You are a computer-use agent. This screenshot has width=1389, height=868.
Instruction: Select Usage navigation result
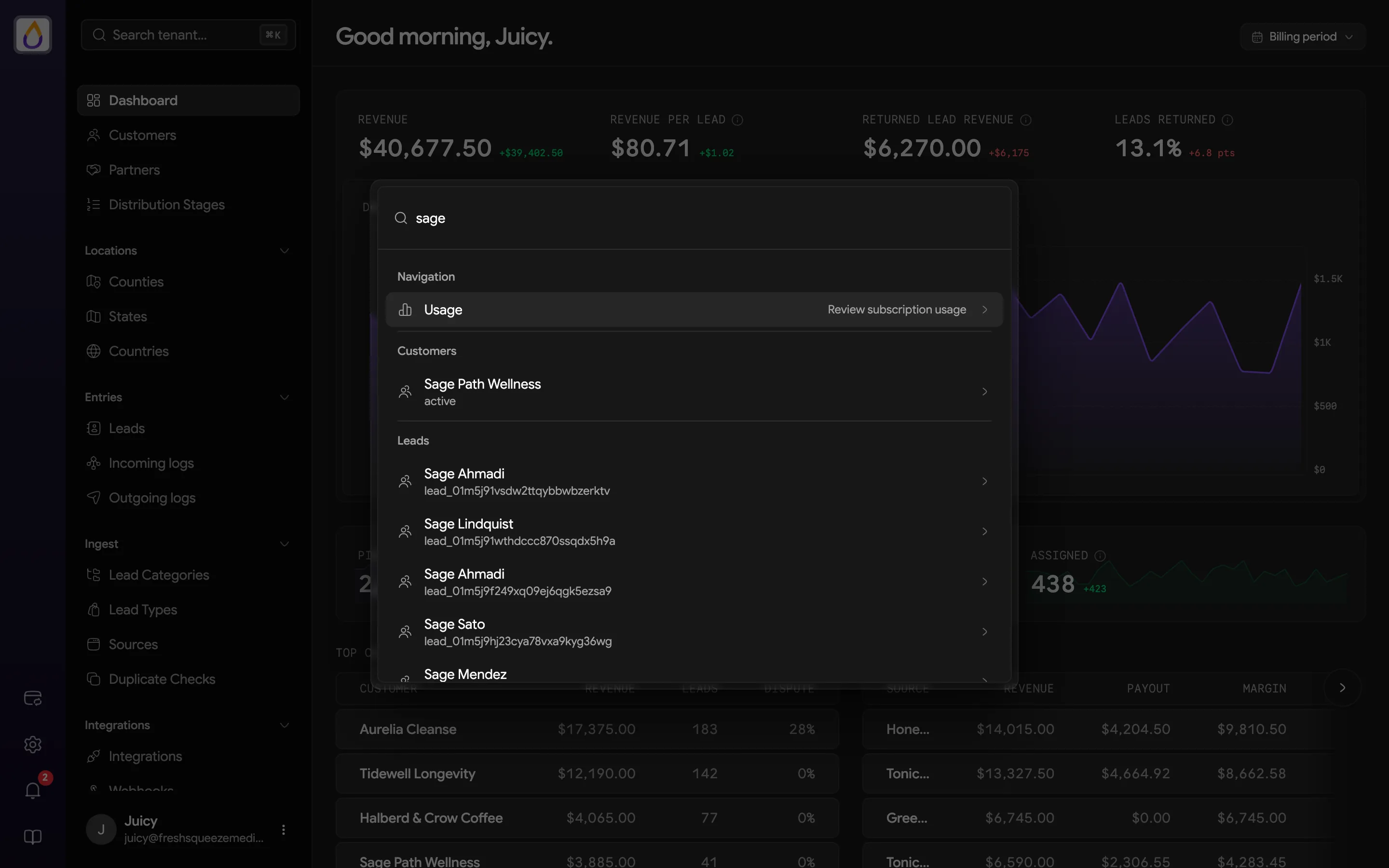(694, 310)
